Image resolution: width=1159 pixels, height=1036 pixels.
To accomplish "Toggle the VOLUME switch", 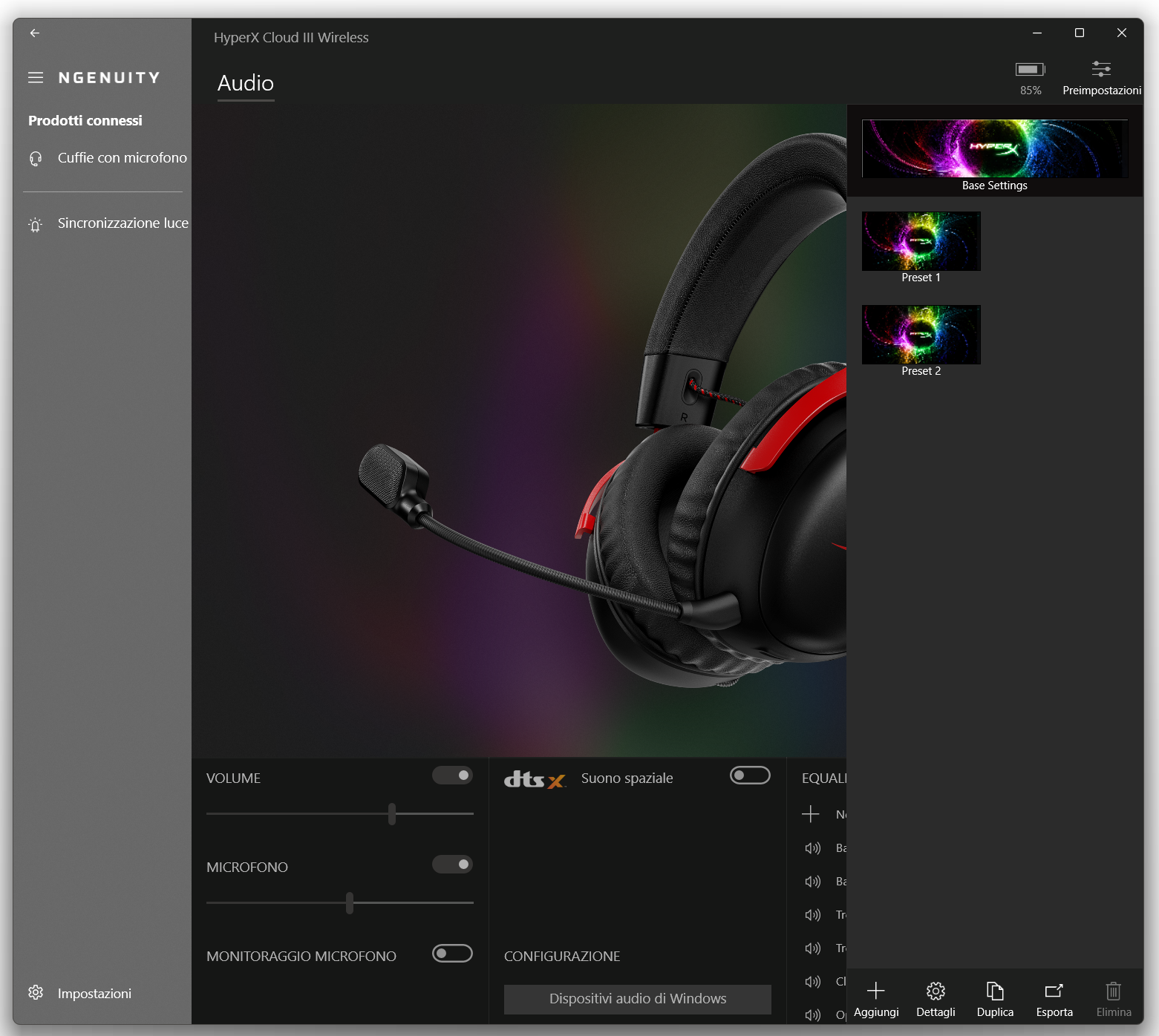I will (452, 776).
